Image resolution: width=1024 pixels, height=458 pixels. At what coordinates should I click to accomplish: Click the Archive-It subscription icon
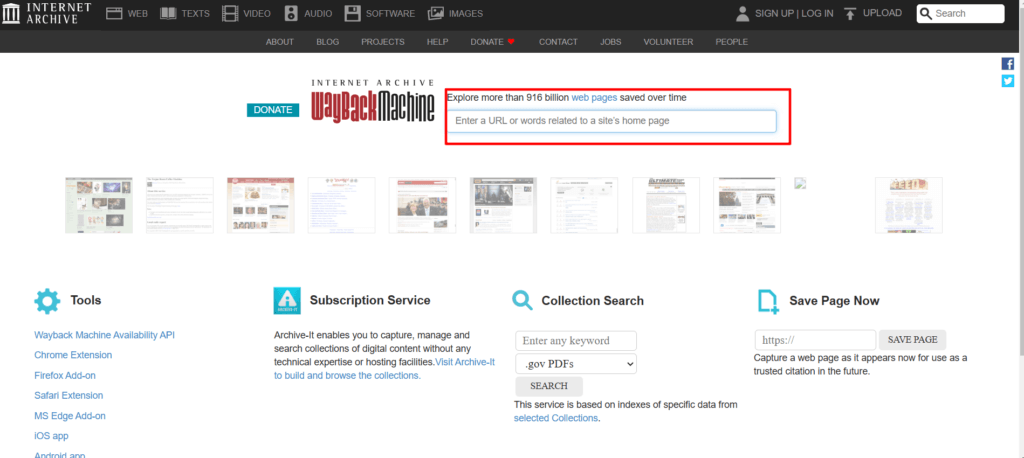click(x=287, y=301)
